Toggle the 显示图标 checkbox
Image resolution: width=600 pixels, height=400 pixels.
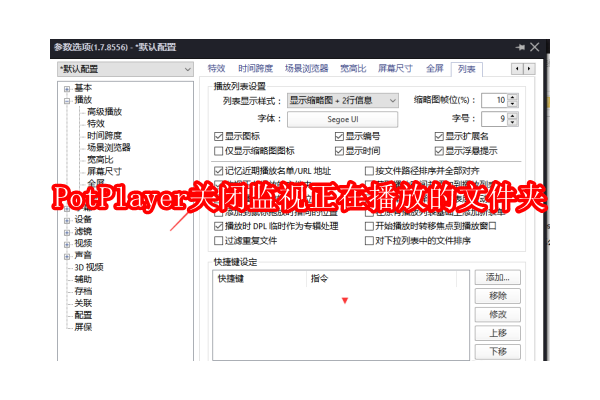pyautogui.click(x=218, y=136)
